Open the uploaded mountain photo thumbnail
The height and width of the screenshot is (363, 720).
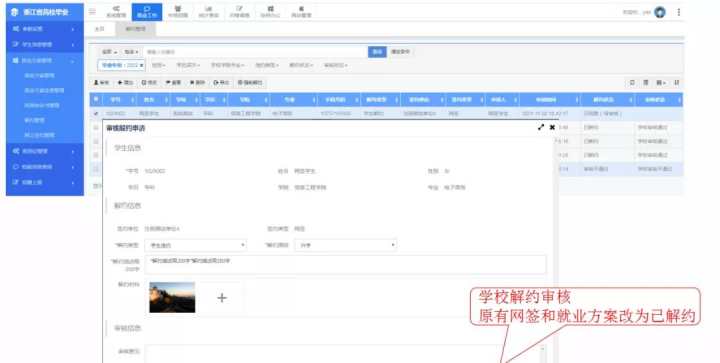pos(172,297)
